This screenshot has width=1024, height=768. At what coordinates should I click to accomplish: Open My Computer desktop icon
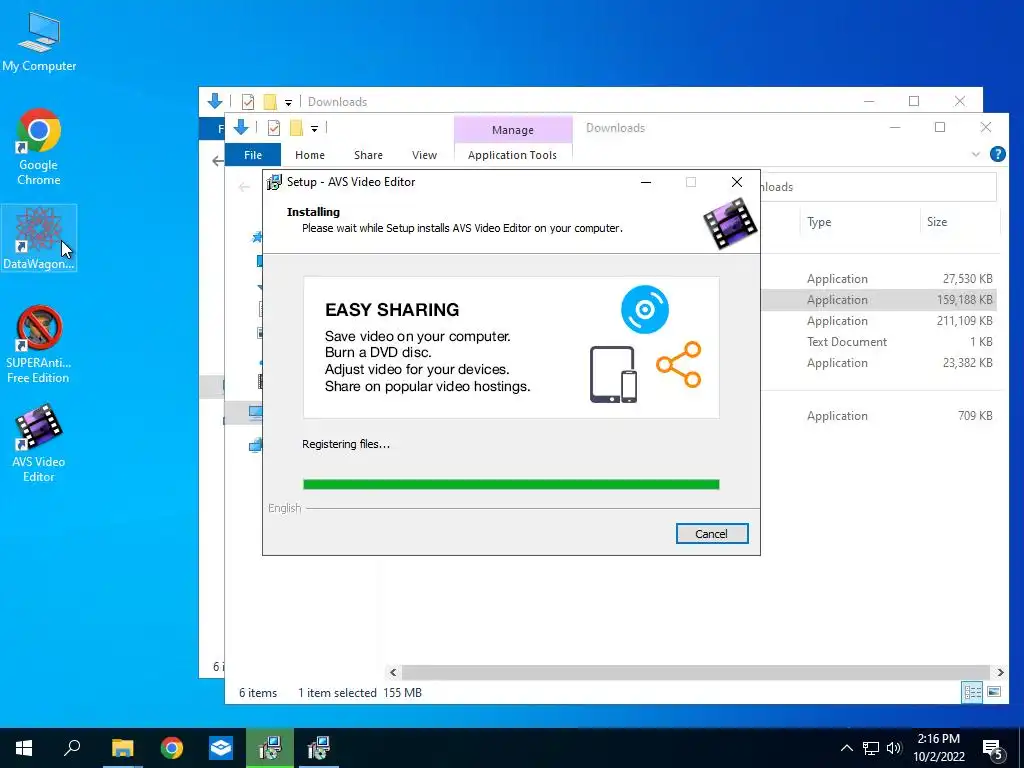(x=39, y=42)
